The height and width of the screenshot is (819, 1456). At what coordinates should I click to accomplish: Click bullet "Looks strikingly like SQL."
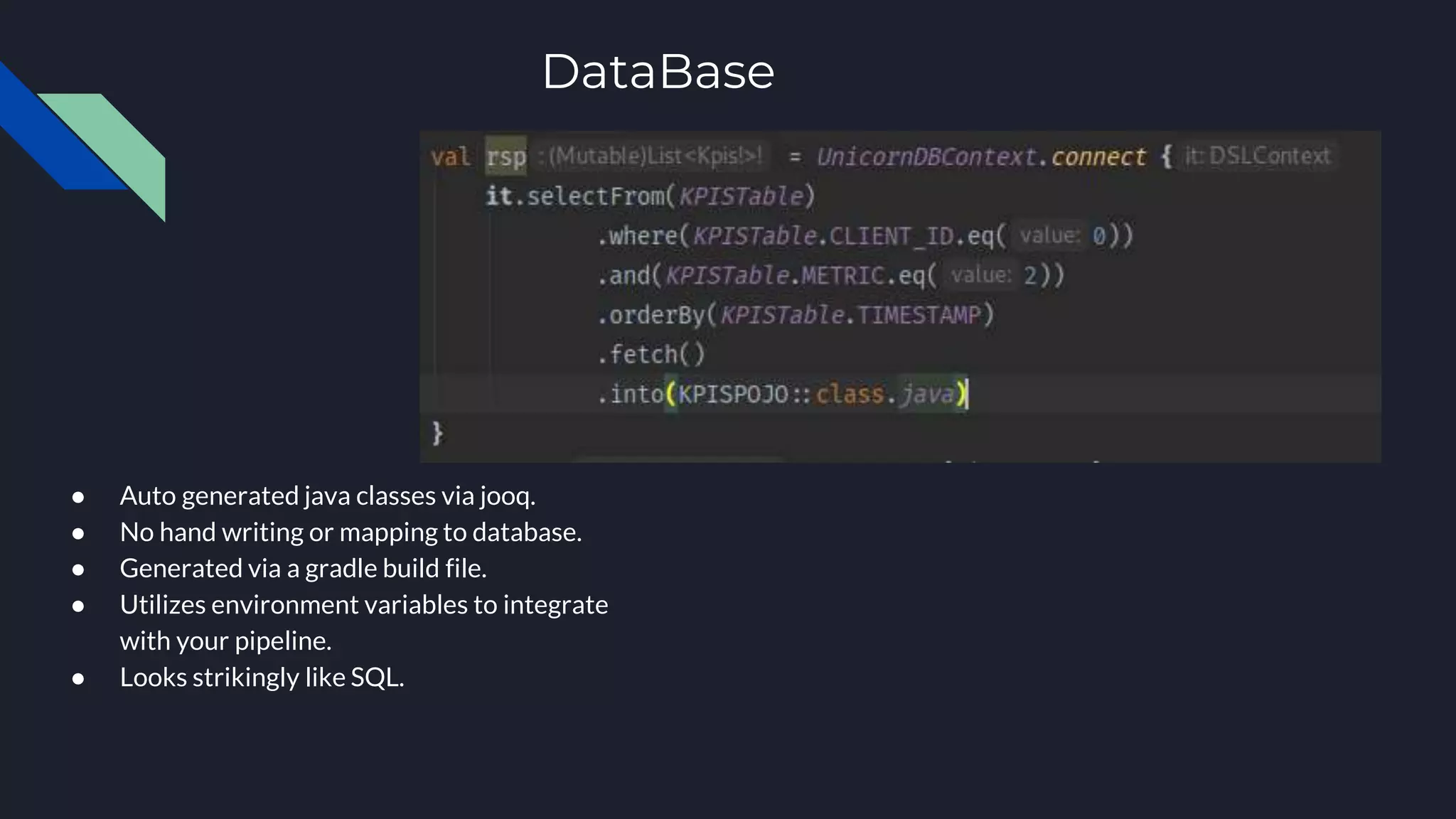262,677
